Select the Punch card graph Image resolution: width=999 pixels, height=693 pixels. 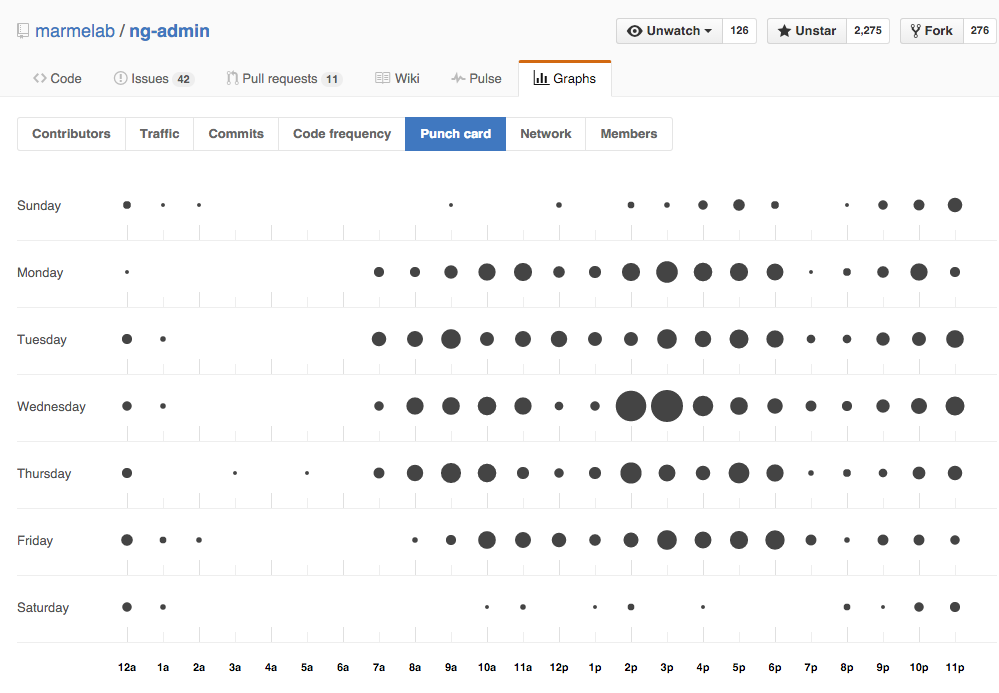click(x=456, y=134)
